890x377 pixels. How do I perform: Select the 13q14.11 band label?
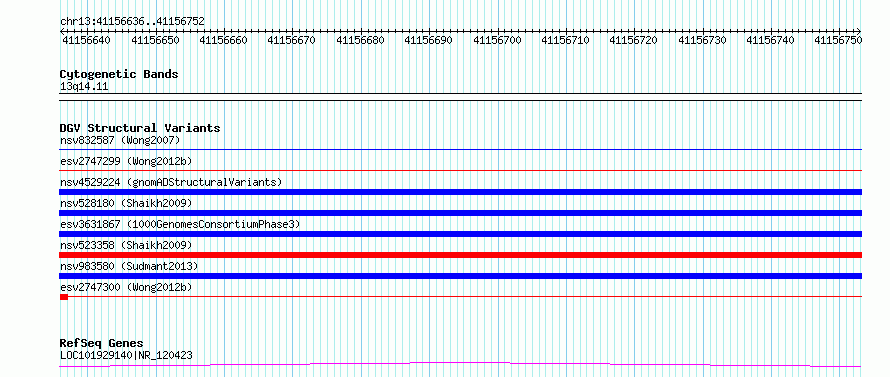point(84,87)
